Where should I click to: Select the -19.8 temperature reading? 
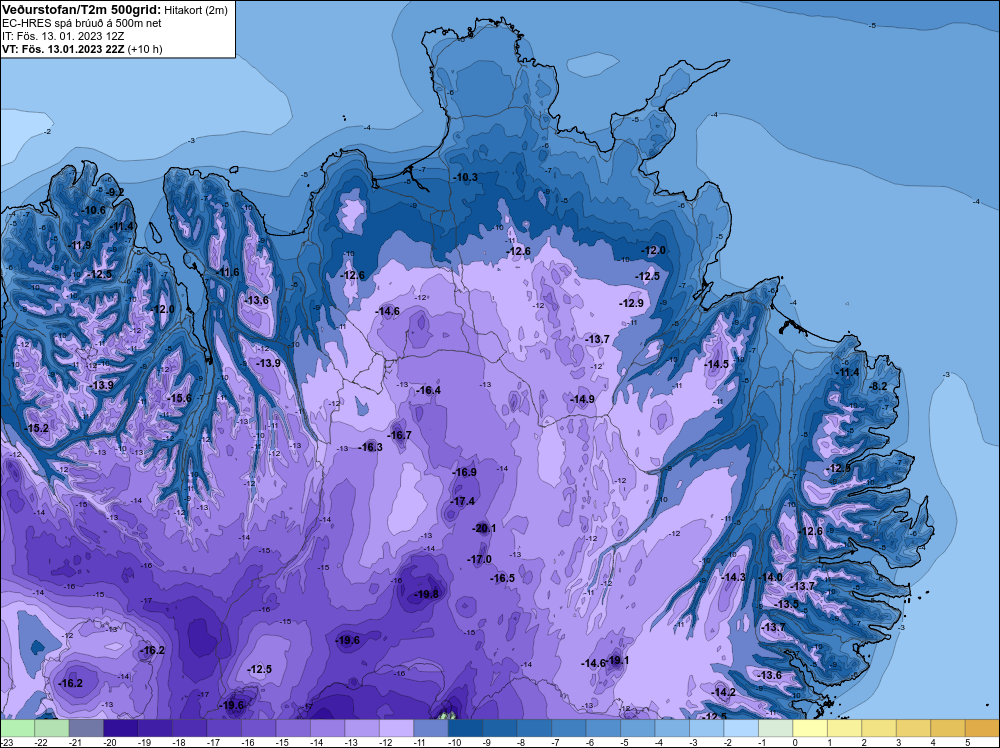tap(427, 594)
